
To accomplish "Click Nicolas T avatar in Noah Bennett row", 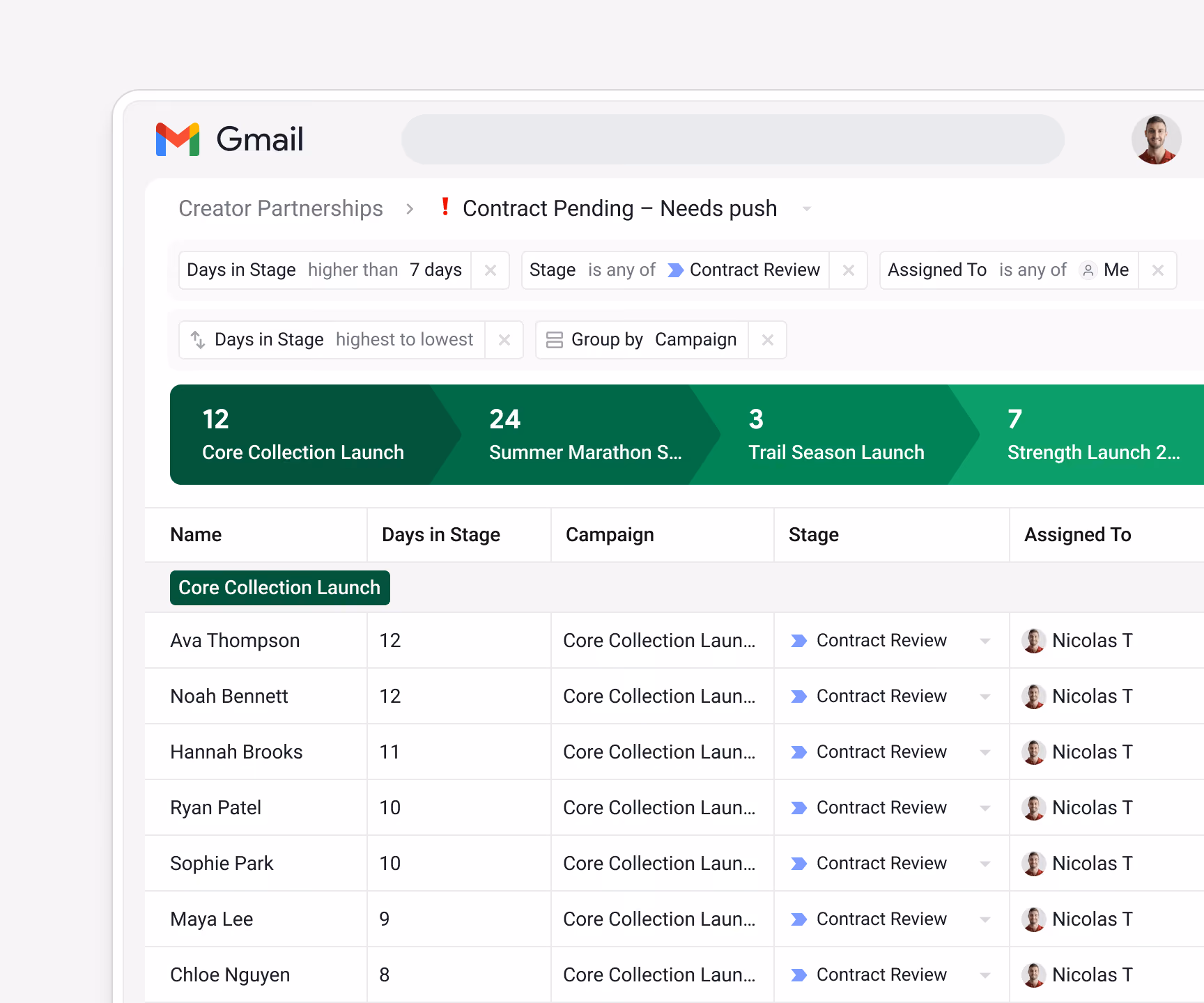I will [1034, 697].
